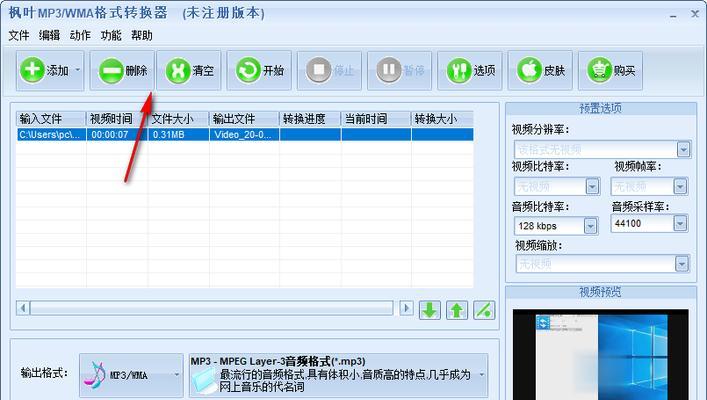Image resolution: width=707 pixels, height=400 pixels.
Task: Click the 00:00:07 duration cell
Action: pyautogui.click(x=117, y=134)
